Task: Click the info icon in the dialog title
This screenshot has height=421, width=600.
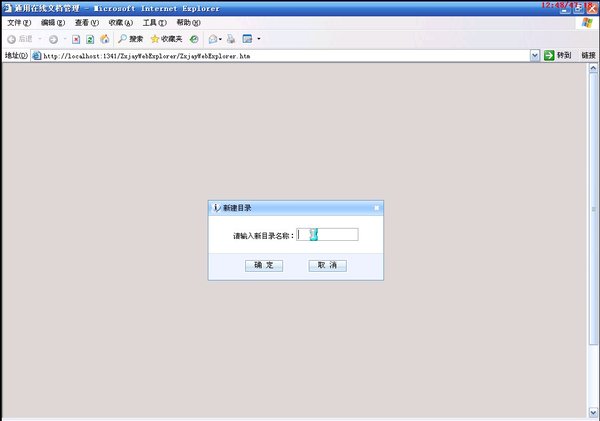Action: [x=217, y=208]
